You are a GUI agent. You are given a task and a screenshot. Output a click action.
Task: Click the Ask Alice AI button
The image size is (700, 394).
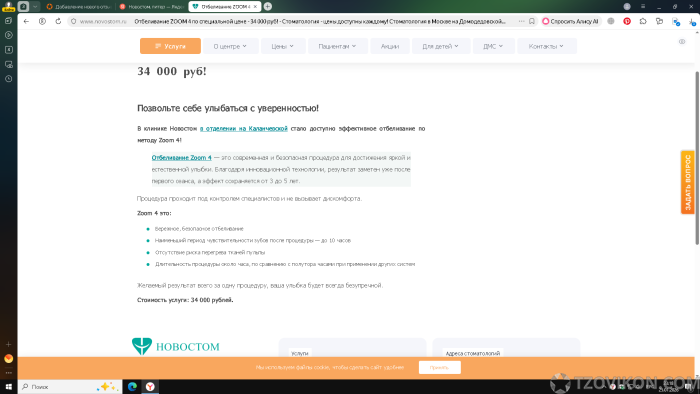(x=570, y=21)
